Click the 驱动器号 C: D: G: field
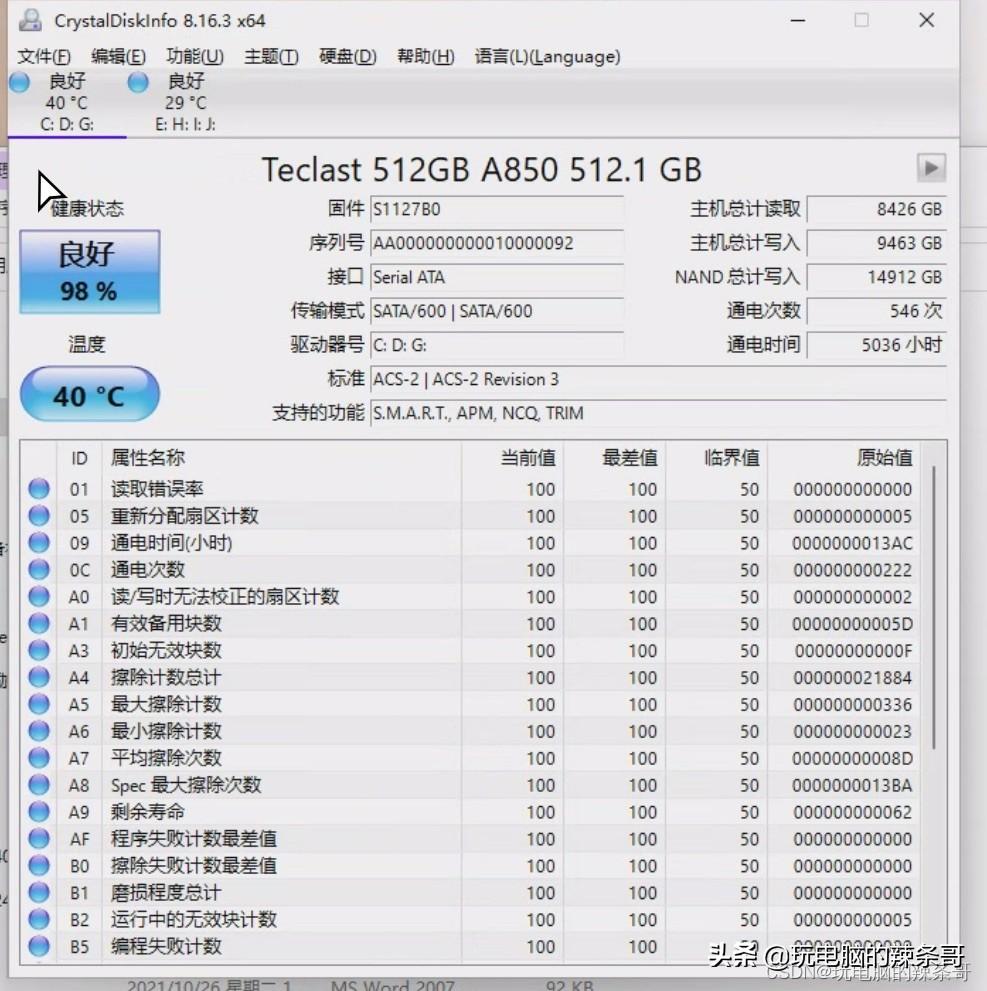The image size is (987, 991). point(497,345)
